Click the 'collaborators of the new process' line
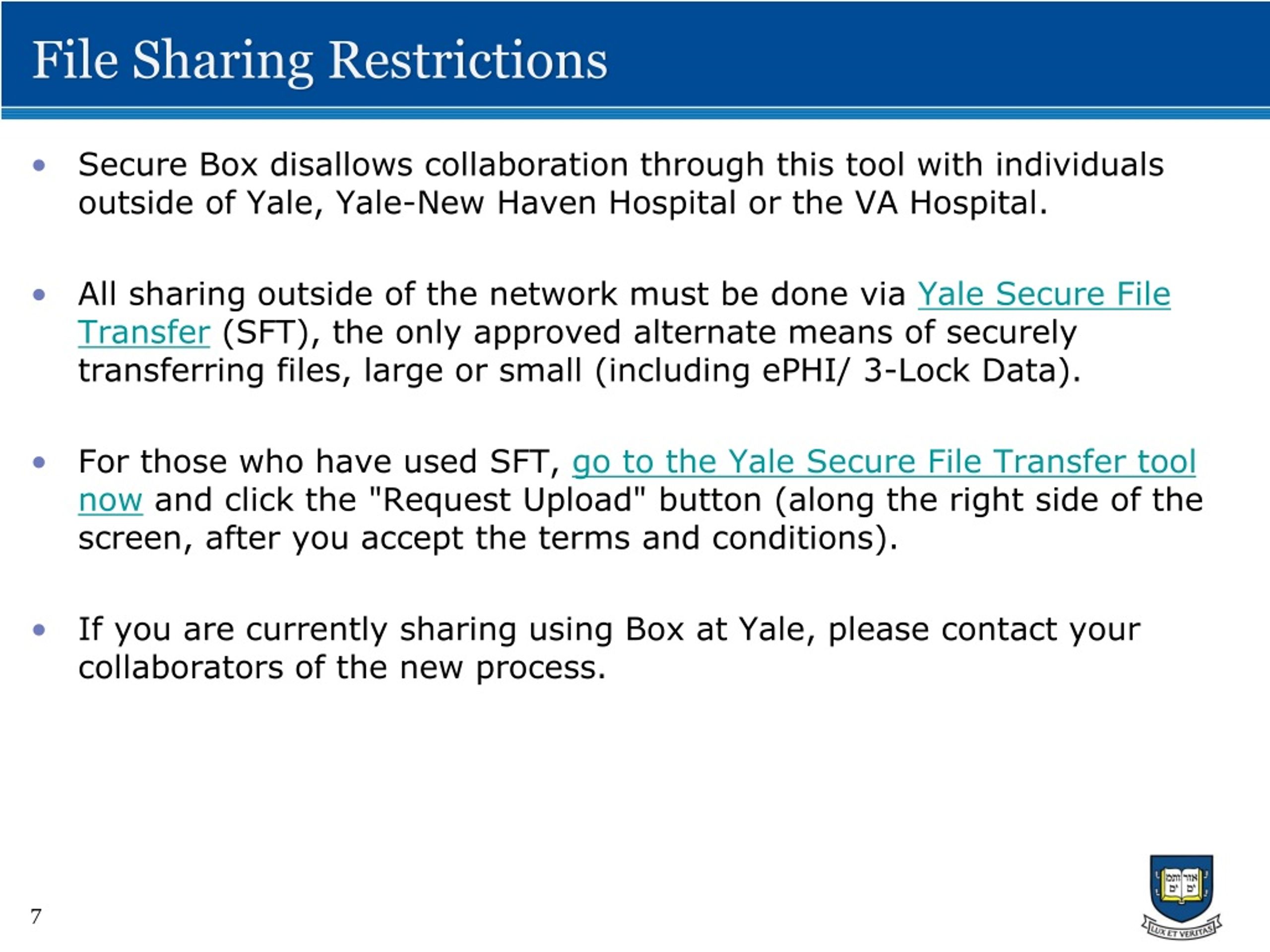 (342, 667)
